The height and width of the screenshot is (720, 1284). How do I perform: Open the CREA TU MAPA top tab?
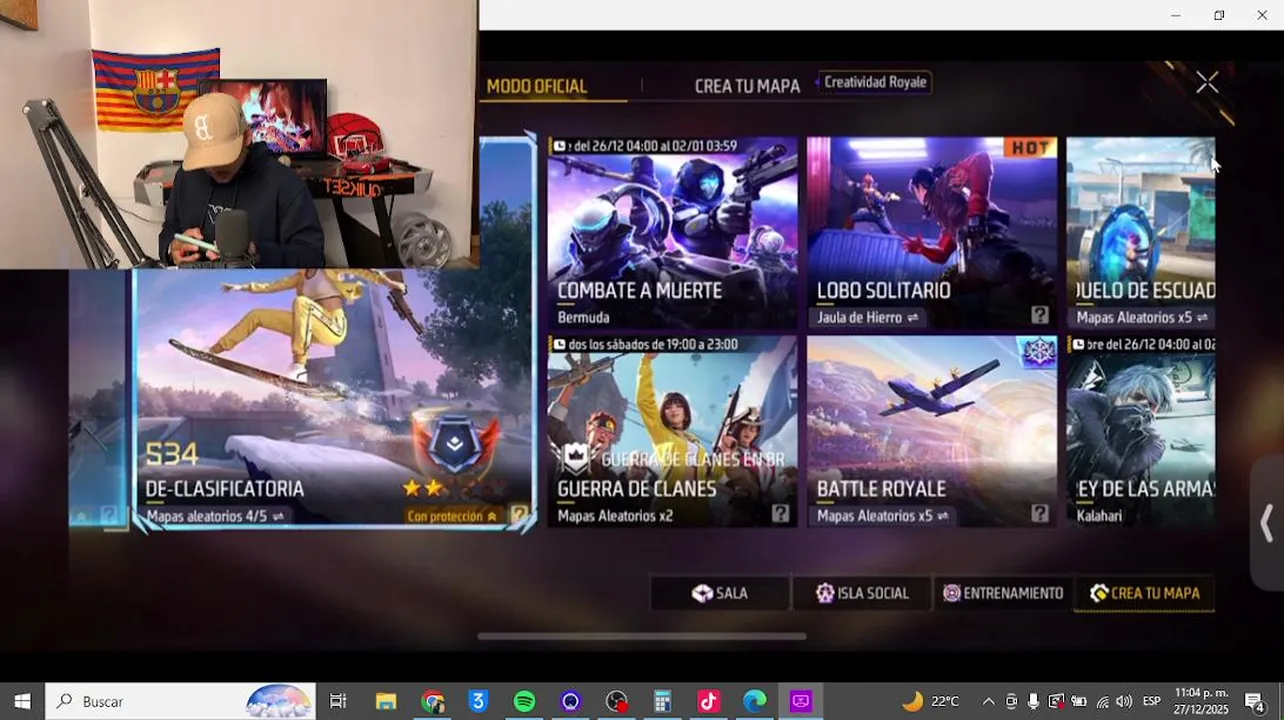point(747,86)
